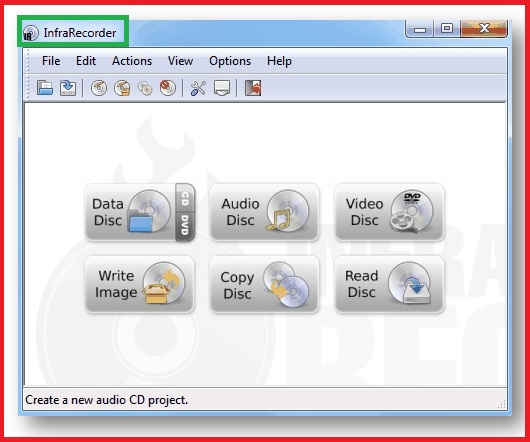
Task: Click the Exit door toolbar icon
Action: (x=253, y=88)
